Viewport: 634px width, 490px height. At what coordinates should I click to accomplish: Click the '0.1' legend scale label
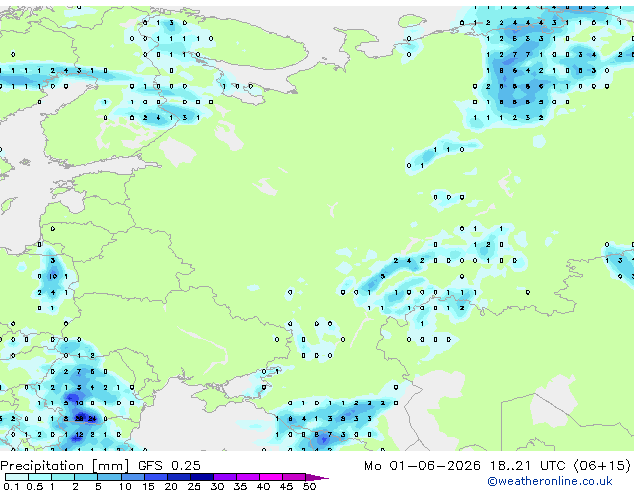coord(12,486)
